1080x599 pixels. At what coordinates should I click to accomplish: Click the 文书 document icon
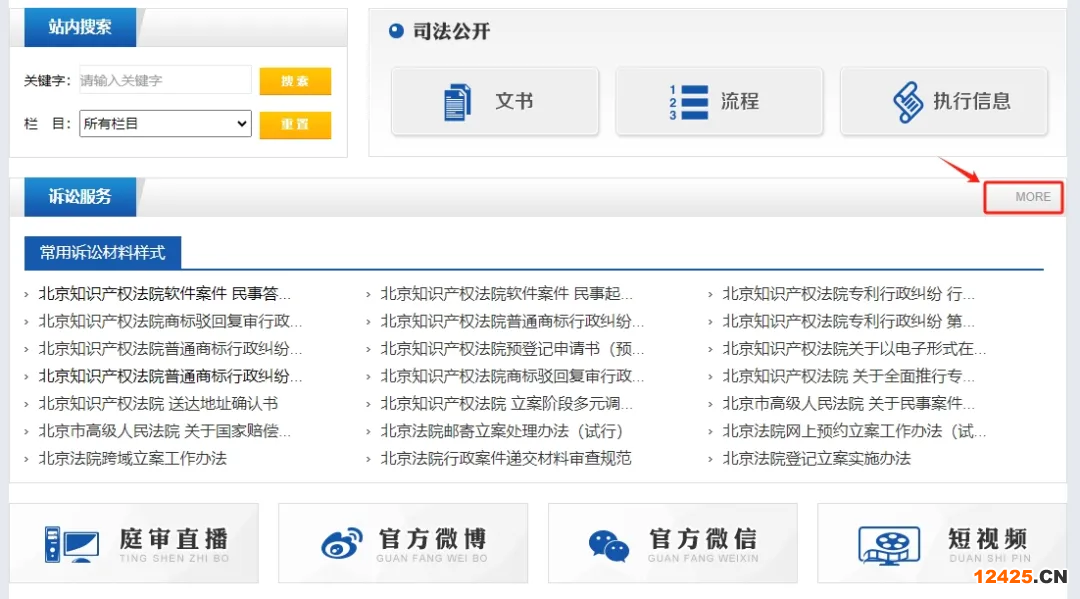pos(457,102)
